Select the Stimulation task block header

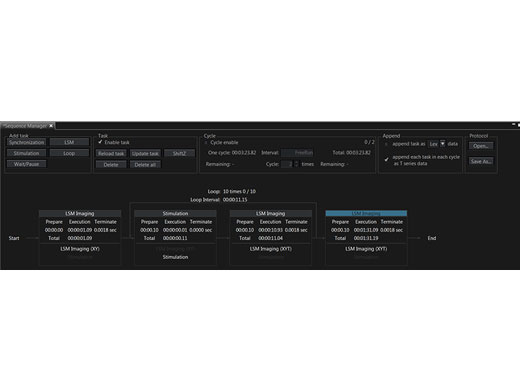tap(175, 213)
